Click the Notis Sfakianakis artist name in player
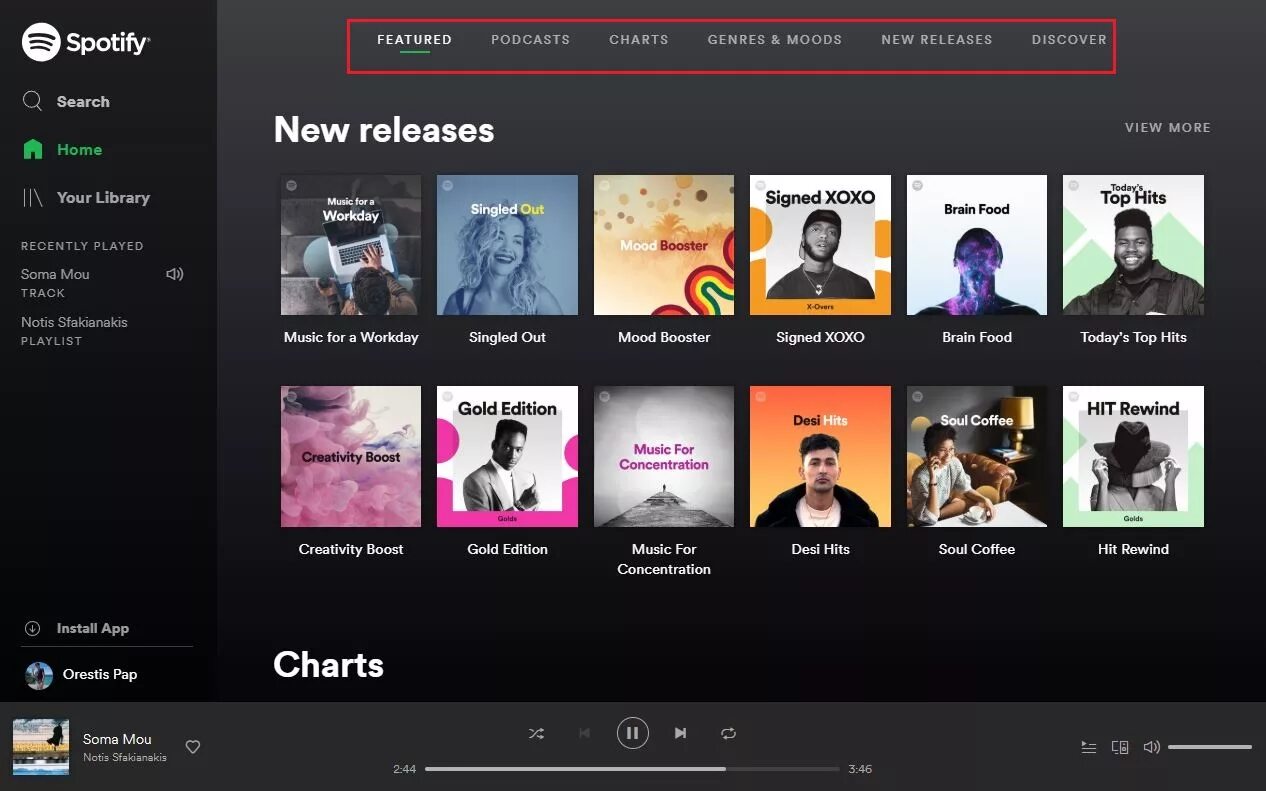 click(125, 757)
